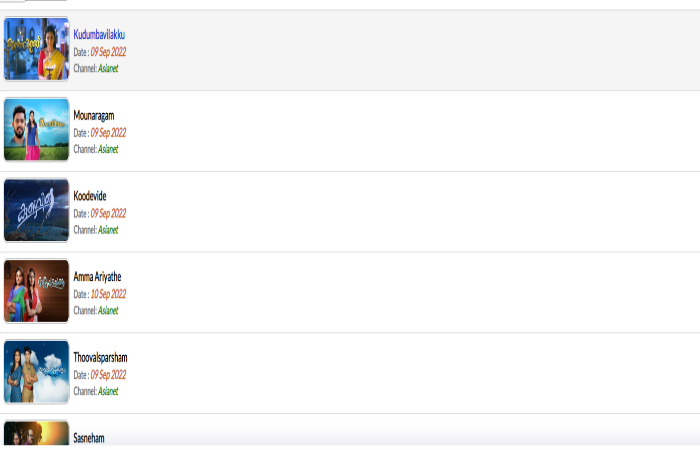Select the Mounaragam title

tap(94, 116)
